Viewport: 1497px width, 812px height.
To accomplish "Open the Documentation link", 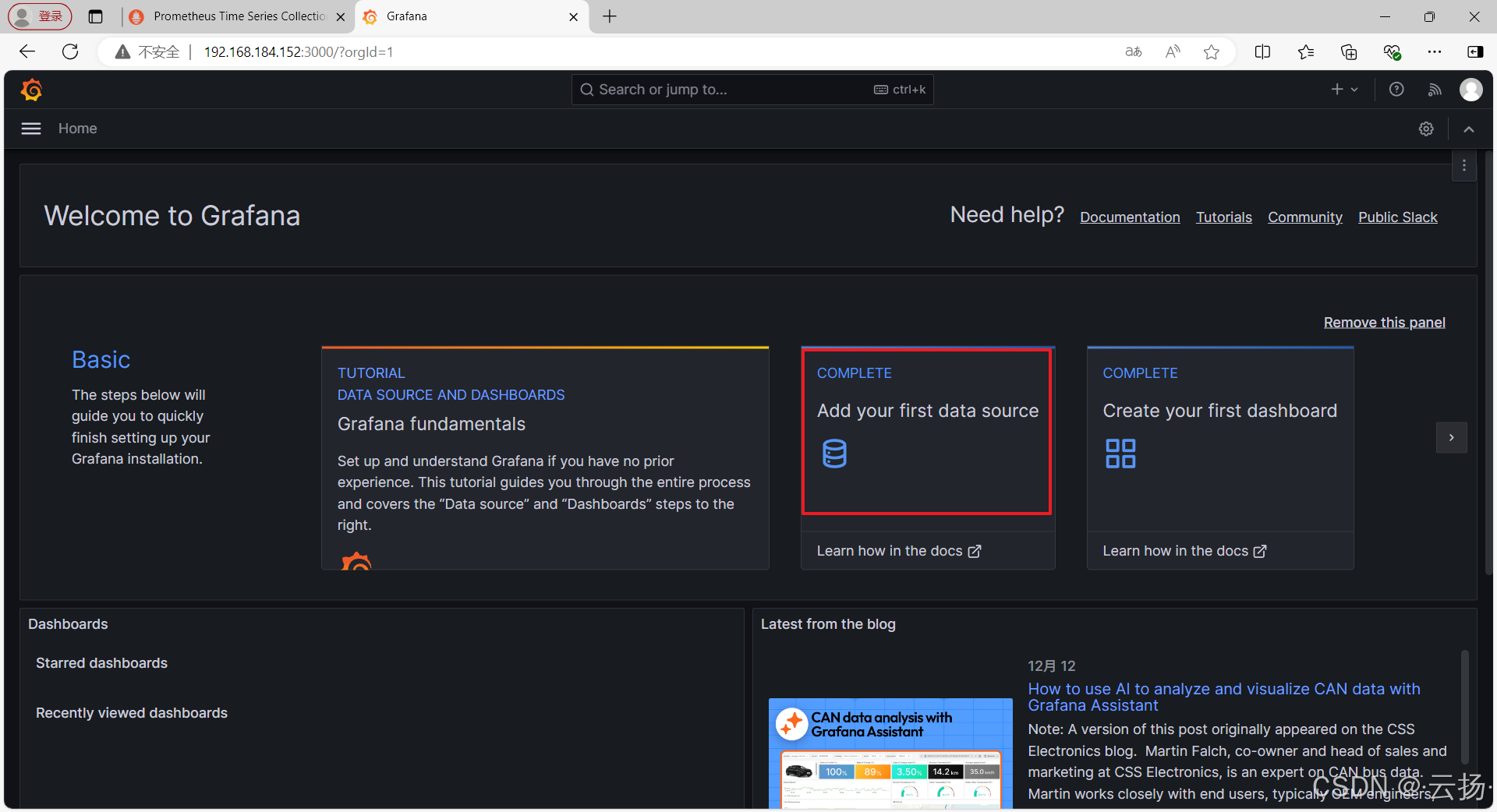I will [x=1130, y=217].
